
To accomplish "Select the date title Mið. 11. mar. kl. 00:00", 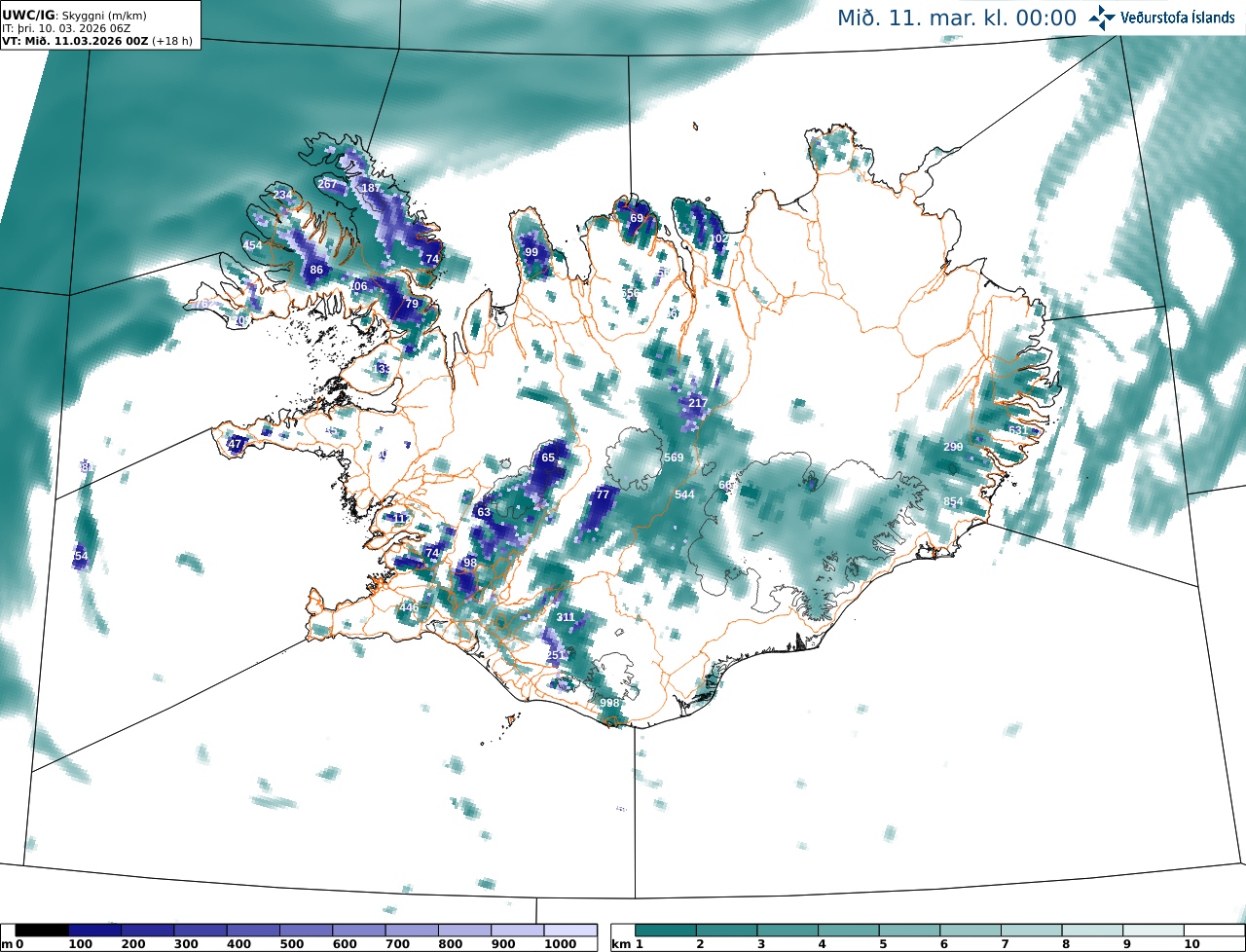I will point(957,18).
